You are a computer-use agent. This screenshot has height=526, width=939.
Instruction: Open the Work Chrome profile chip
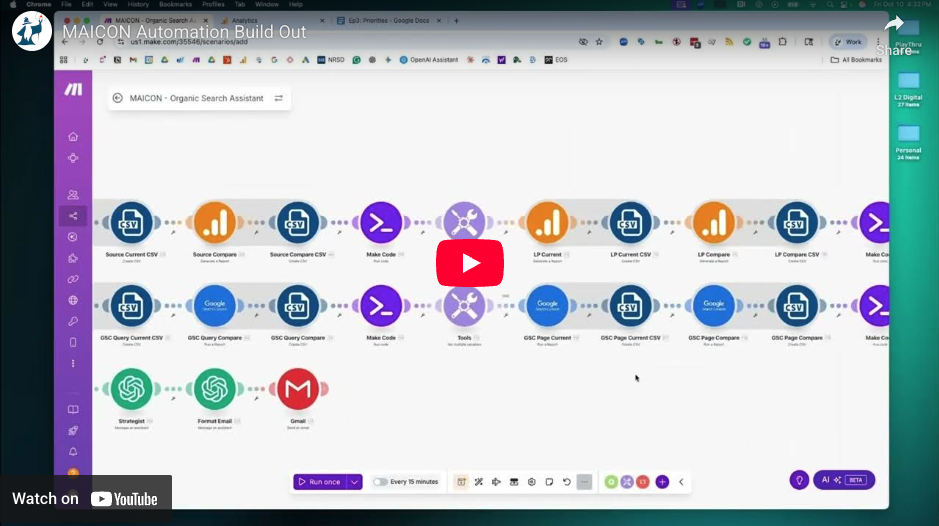tap(848, 42)
